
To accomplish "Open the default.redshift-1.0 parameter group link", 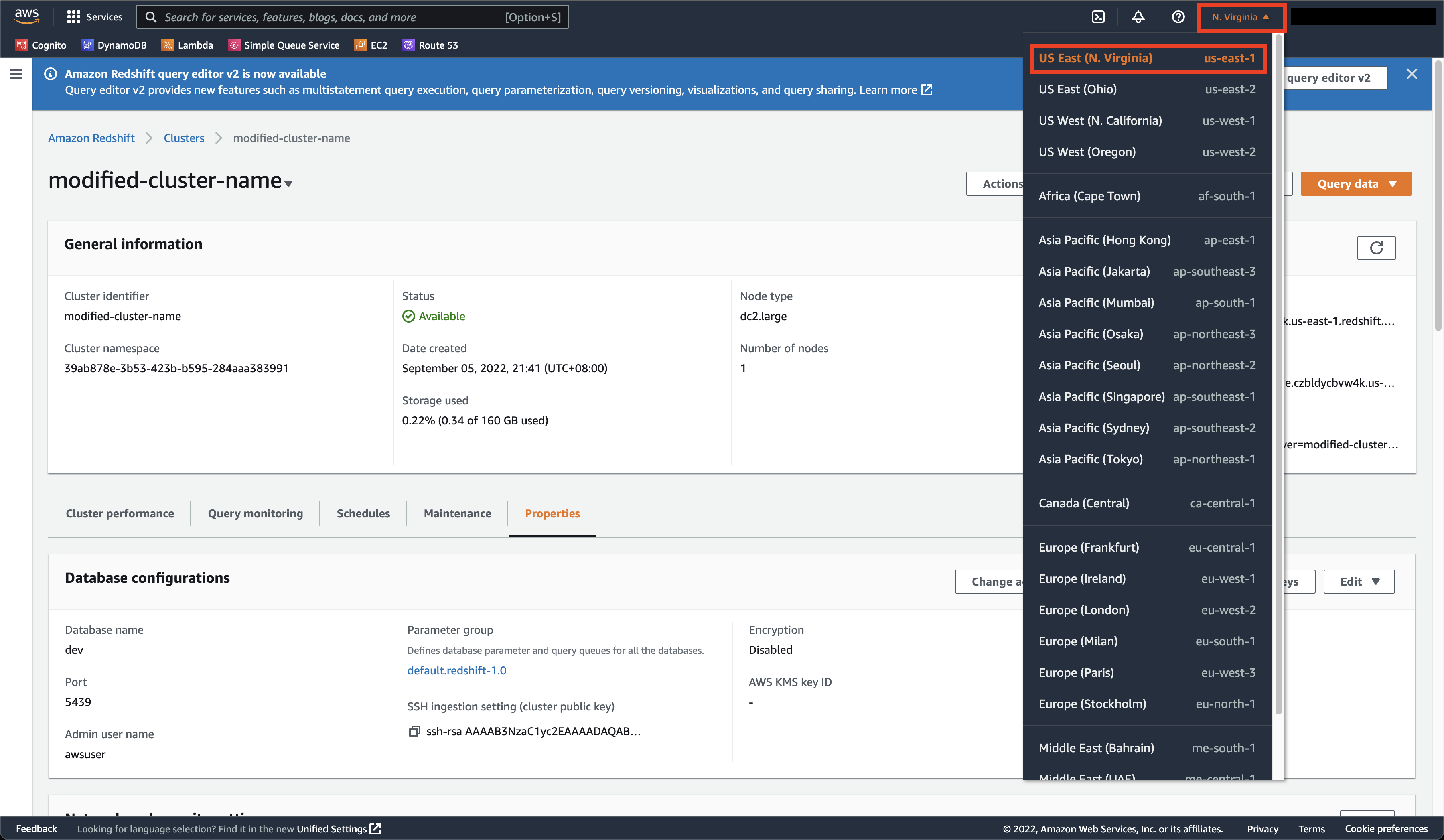I will (456, 670).
